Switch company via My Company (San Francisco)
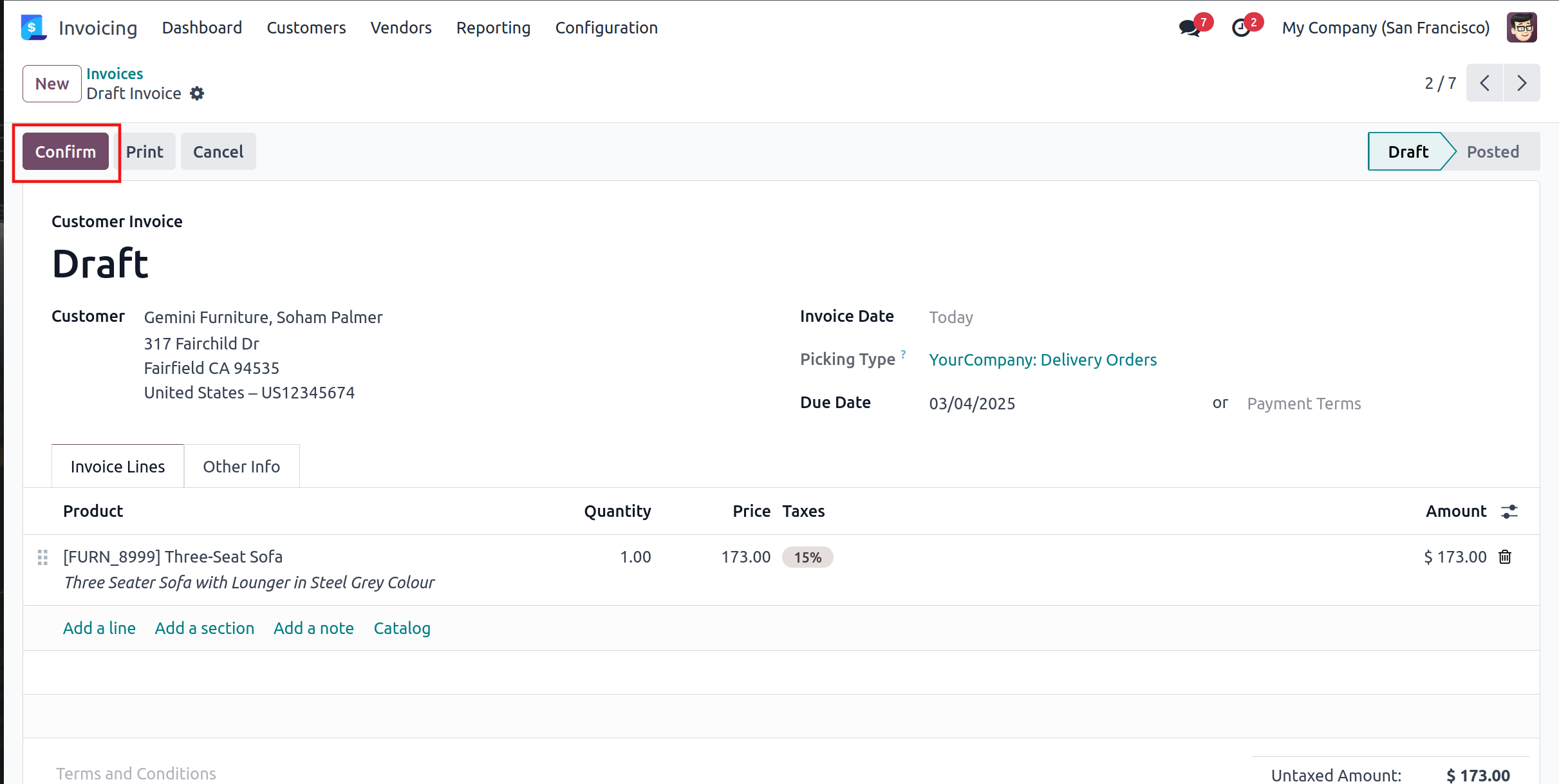 pos(1385,28)
